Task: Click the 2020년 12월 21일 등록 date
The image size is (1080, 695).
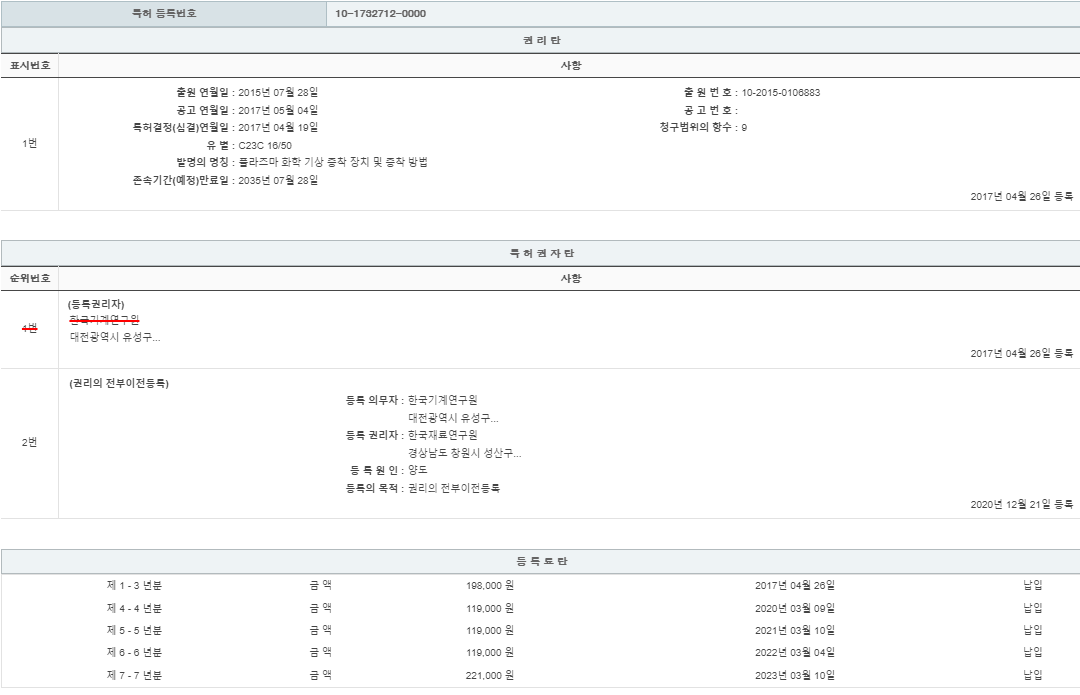Action: pos(1021,505)
